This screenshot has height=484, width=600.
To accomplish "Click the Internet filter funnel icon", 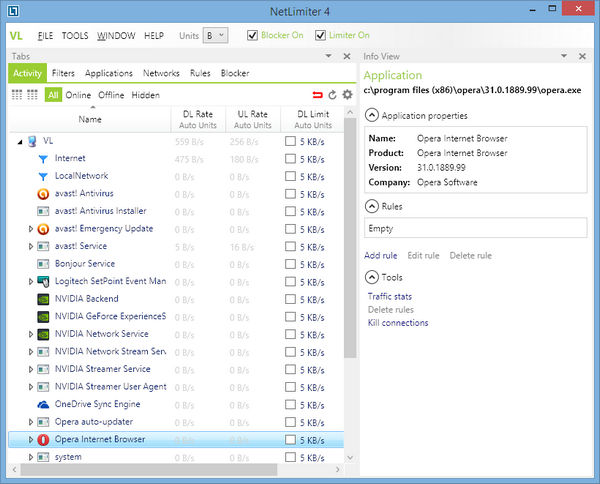I will coord(43,159).
